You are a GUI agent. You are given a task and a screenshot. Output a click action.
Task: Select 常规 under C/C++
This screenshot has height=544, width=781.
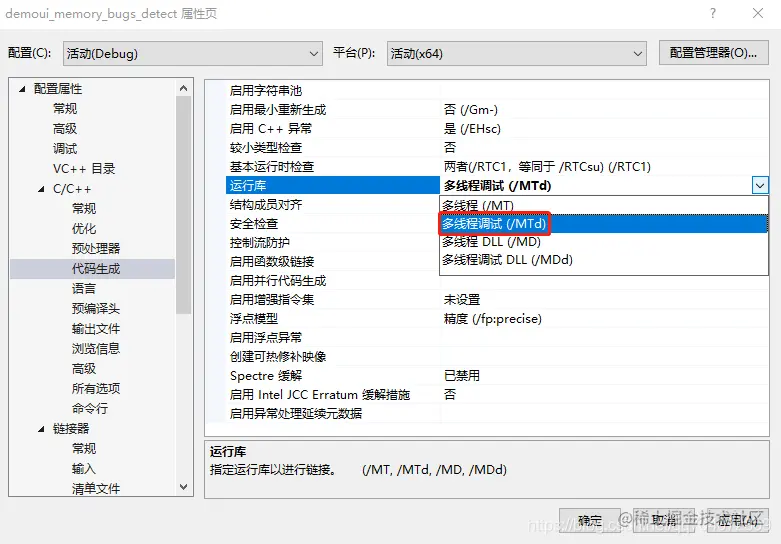pos(84,209)
